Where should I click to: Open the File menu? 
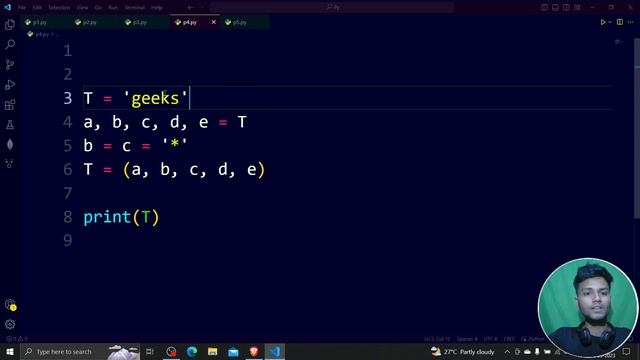[x=22, y=7]
